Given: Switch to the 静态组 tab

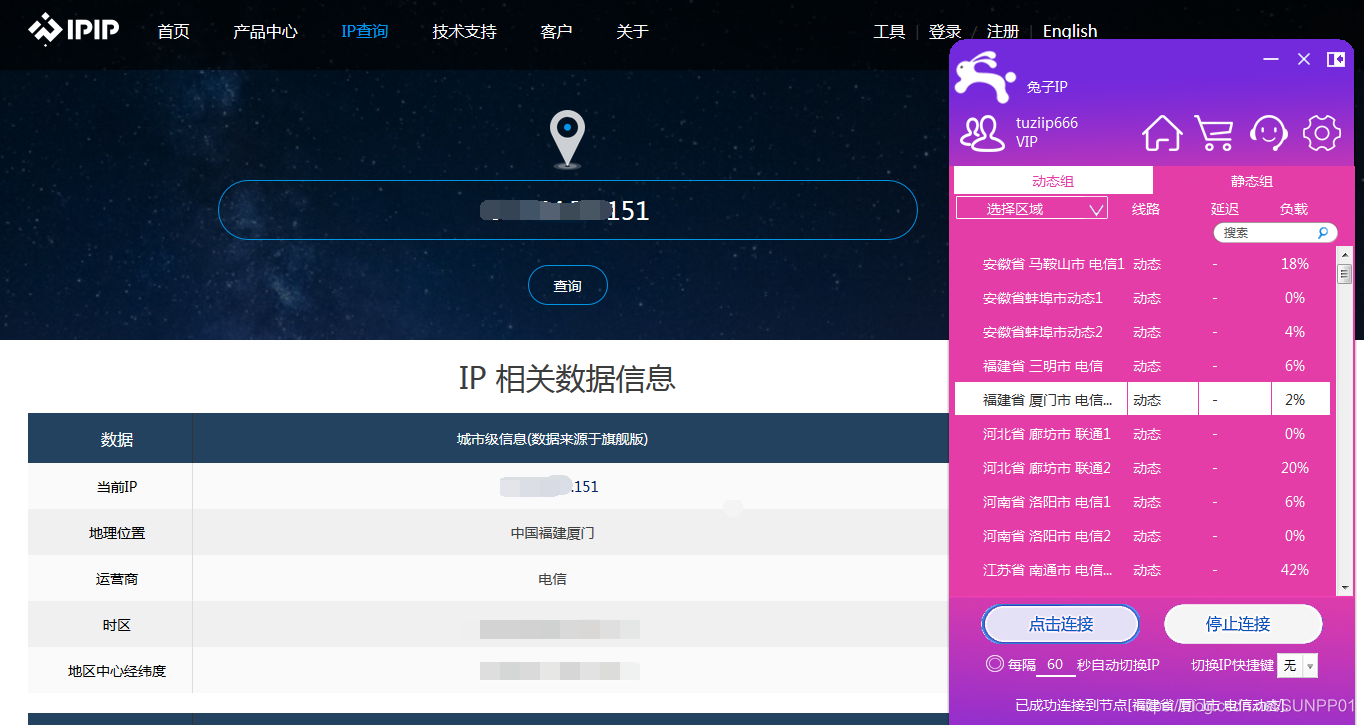Looking at the screenshot, I should [1251, 181].
